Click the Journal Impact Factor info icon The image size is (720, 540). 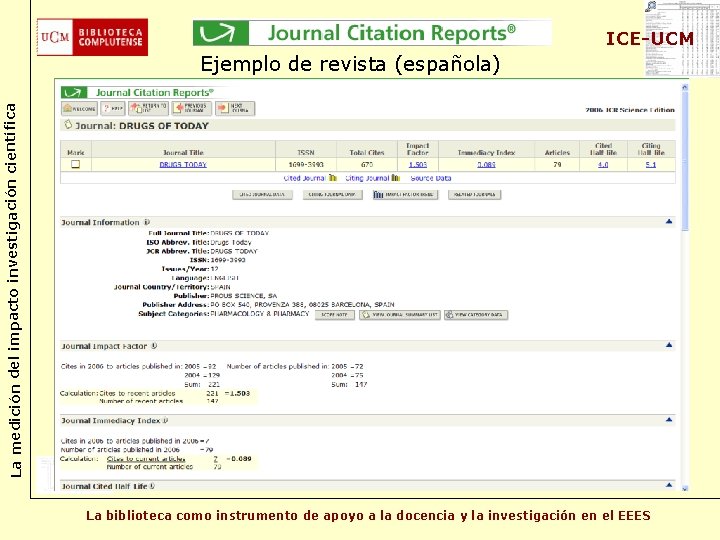click(154, 346)
